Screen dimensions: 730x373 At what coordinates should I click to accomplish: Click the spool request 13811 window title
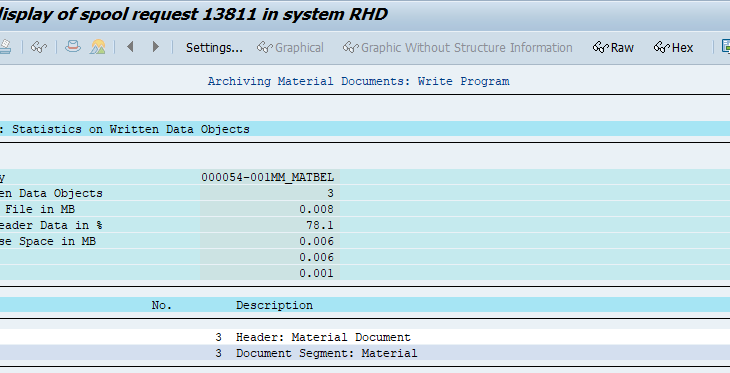194,14
